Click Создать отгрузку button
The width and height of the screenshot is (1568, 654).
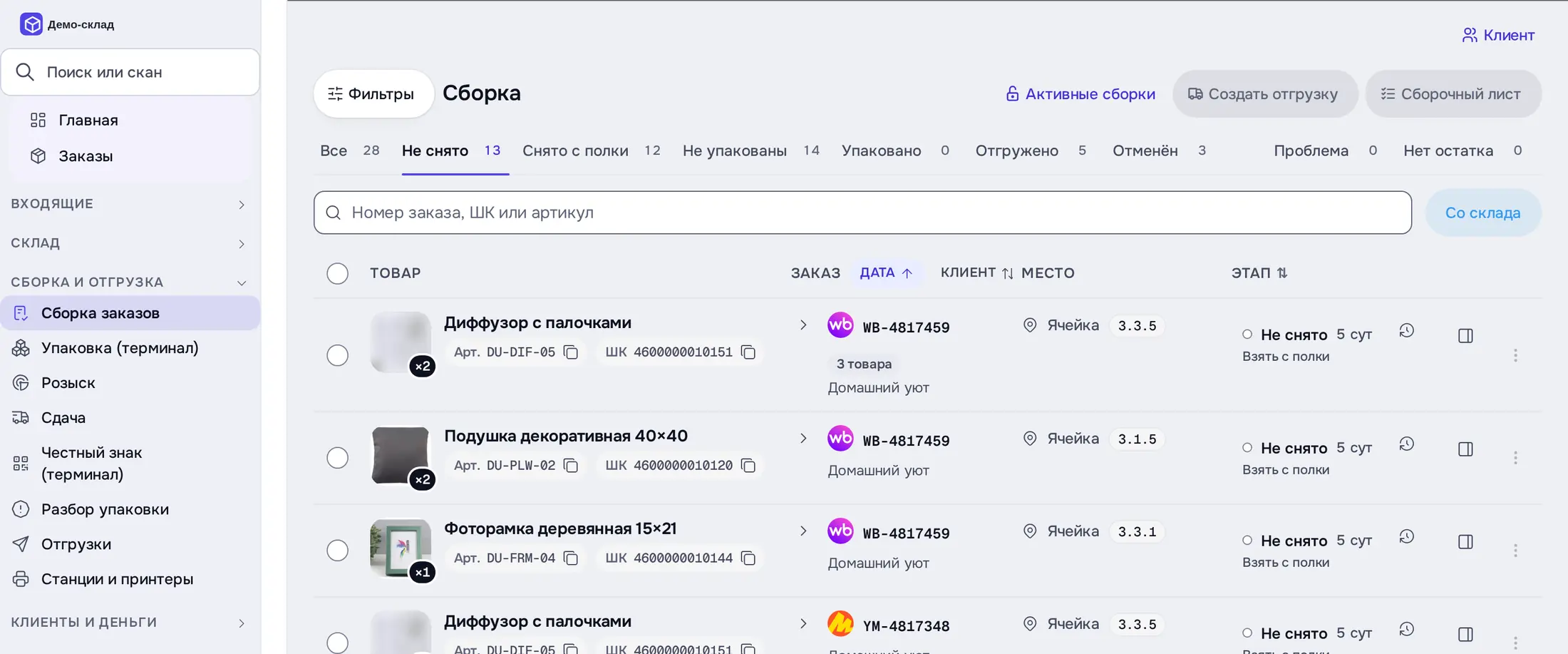tap(1264, 94)
